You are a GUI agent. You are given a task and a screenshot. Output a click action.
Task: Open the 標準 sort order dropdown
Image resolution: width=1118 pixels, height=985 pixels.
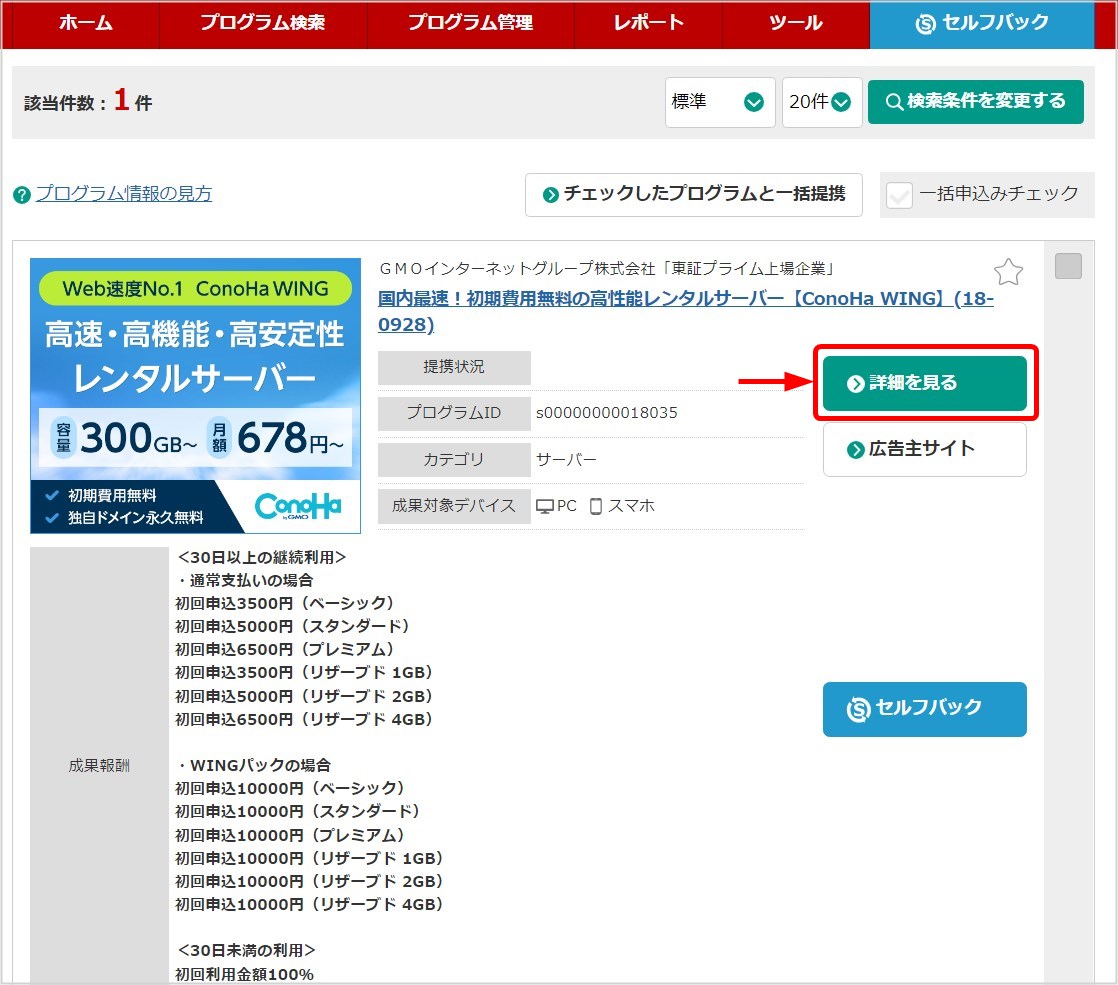pyautogui.click(x=720, y=101)
